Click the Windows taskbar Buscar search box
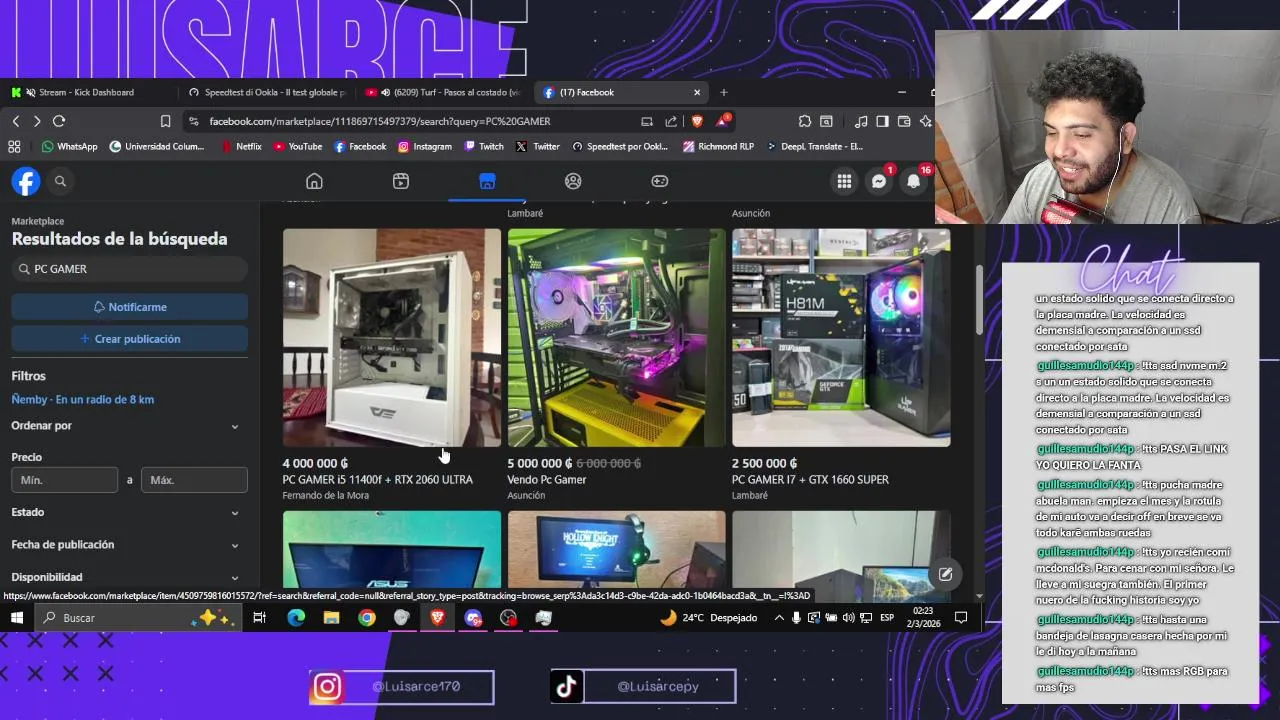The image size is (1280, 720). pos(140,618)
